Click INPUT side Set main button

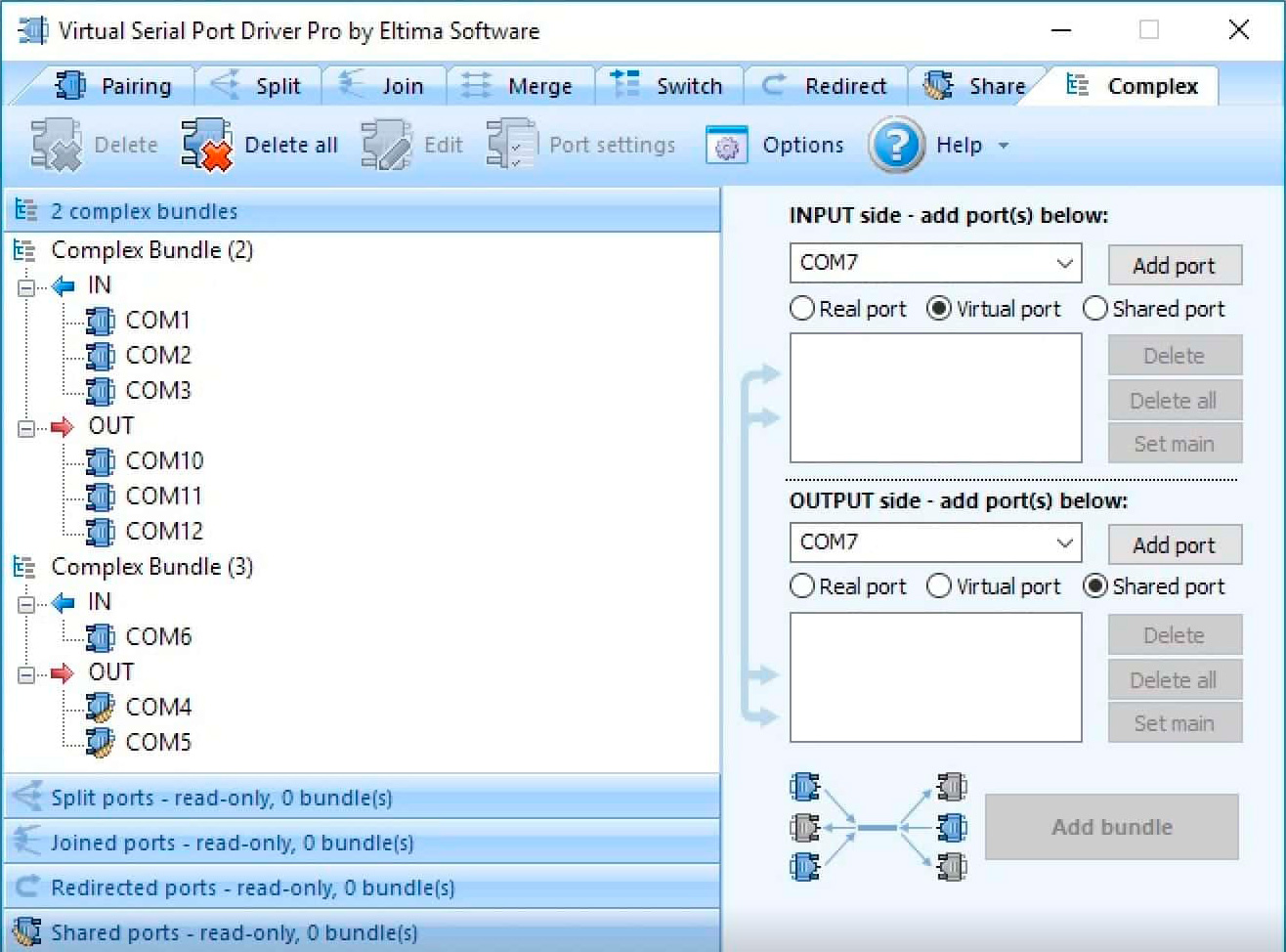1175,444
